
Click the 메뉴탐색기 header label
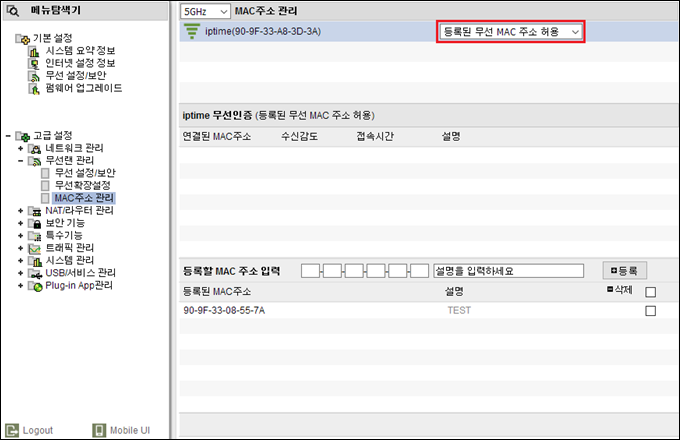pyautogui.click(x=56, y=10)
